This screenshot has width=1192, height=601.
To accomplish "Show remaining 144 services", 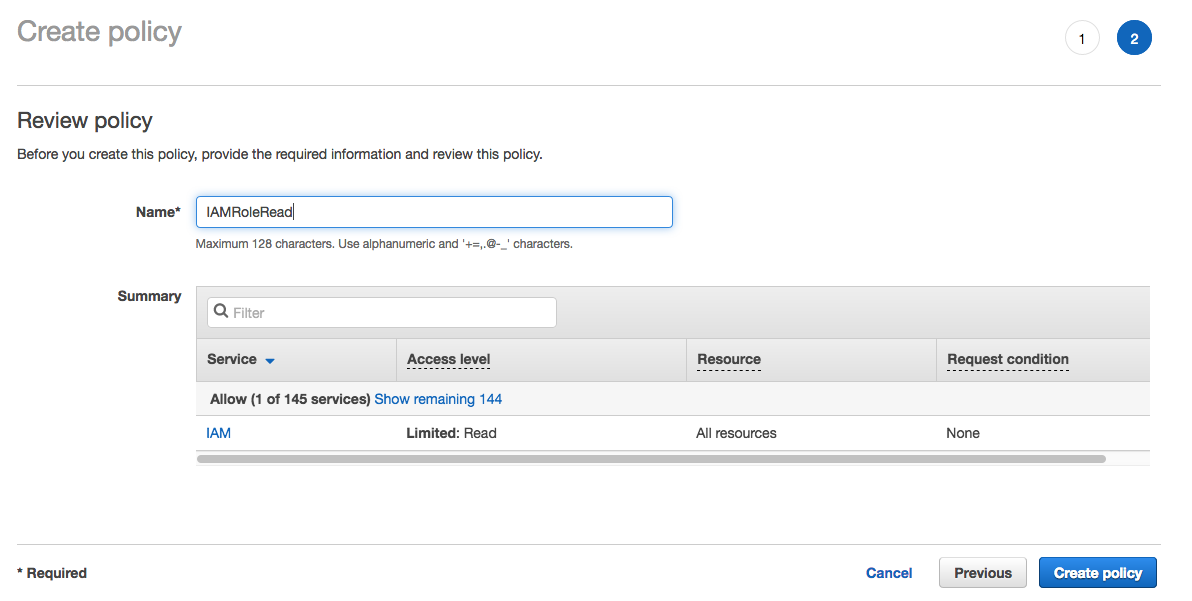I will point(438,399).
